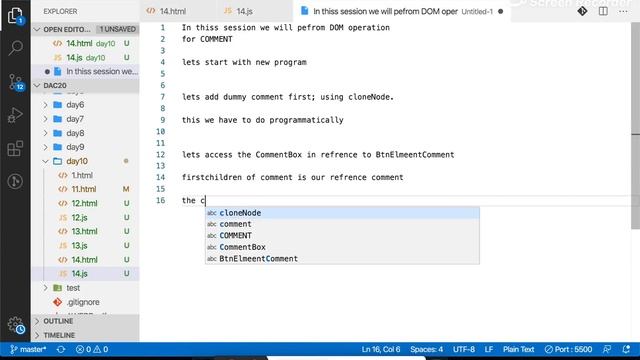Change language mode from Plain Text
The image size is (640, 360).
point(518,349)
